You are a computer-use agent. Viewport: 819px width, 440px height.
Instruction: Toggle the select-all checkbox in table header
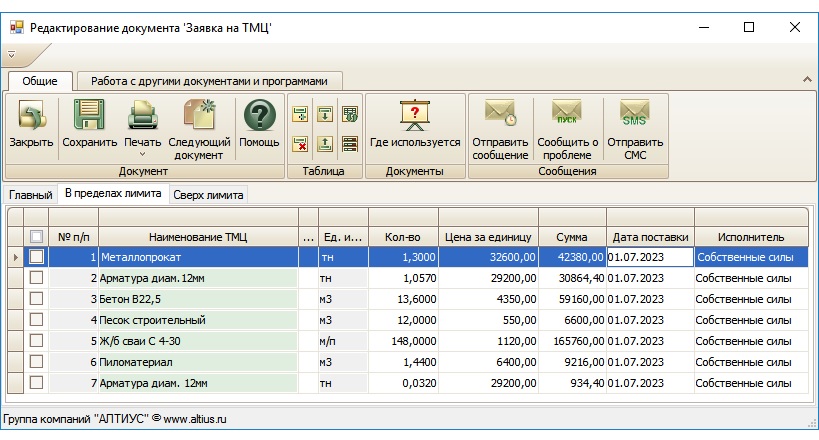[x=36, y=237]
